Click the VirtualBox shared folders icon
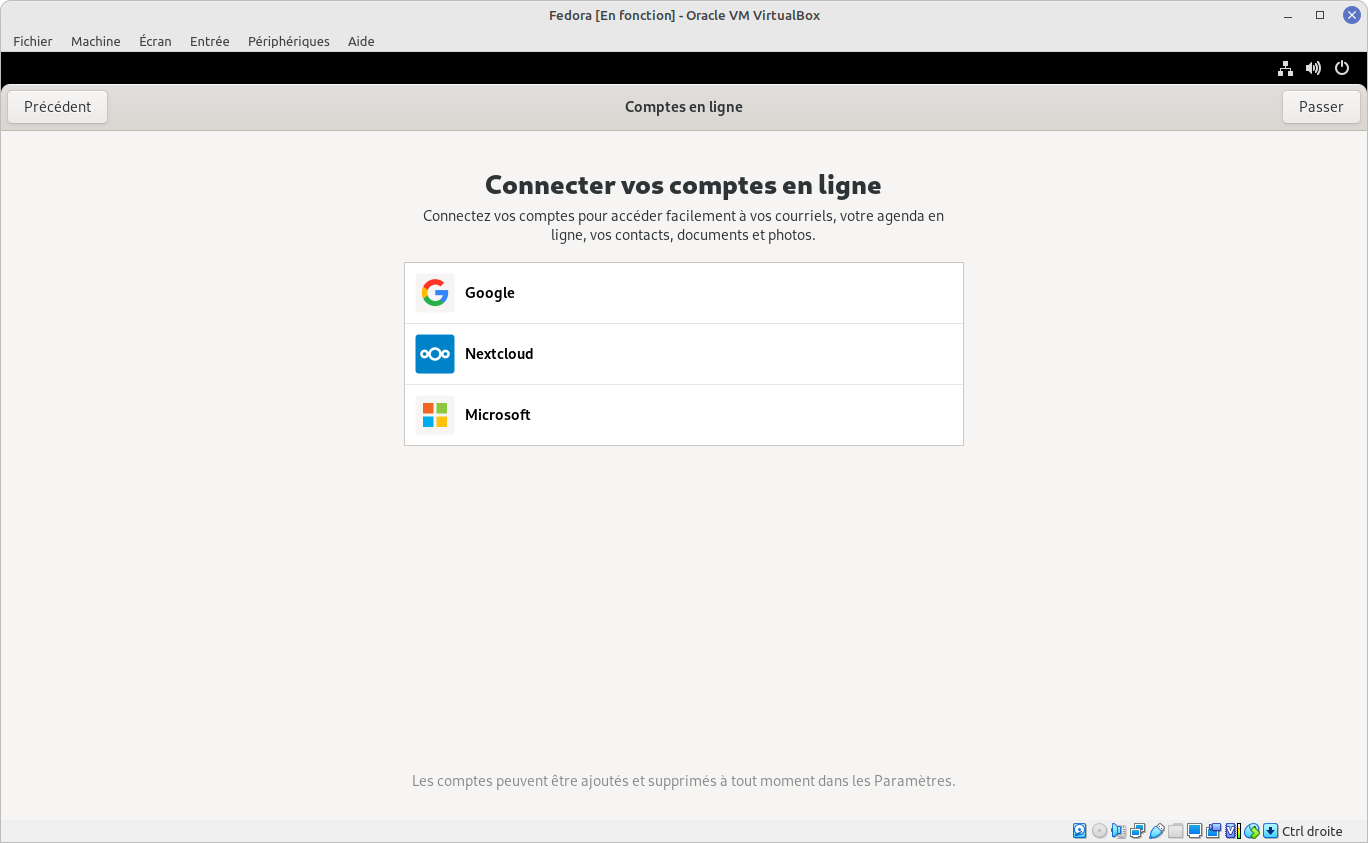Viewport: 1368px width, 843px height. (x=1176, y=831)
